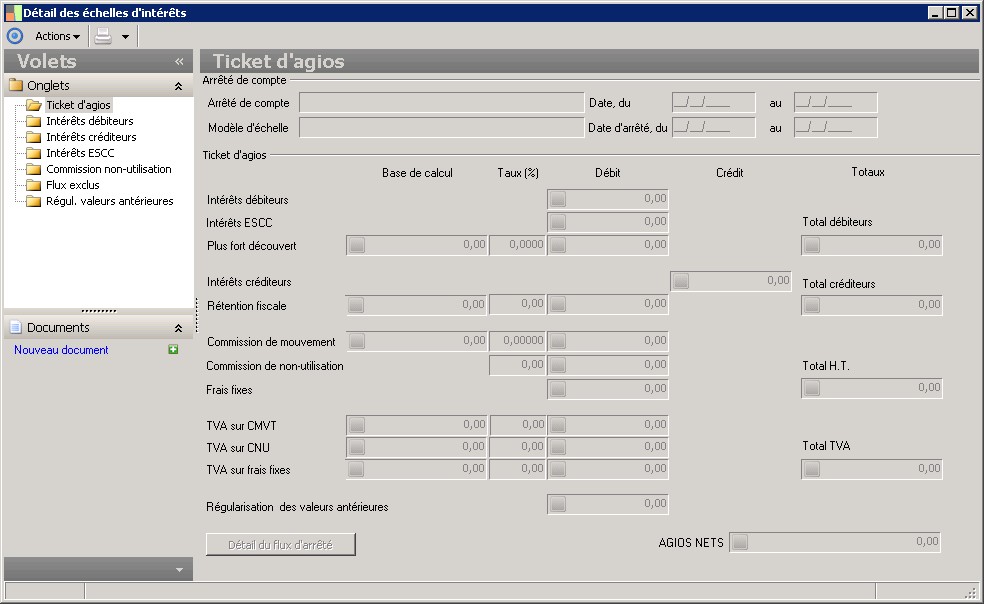Click the Flux exclus folder icon
Image resolution: width=984 pixels, height=604 pixels.
[33, 185]
